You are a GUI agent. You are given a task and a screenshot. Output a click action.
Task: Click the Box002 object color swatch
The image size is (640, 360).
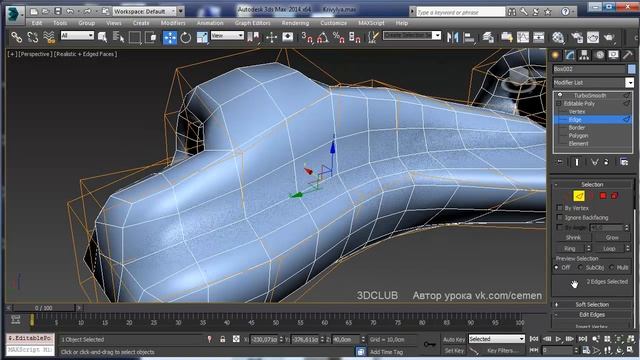click(x=631, y=69)
